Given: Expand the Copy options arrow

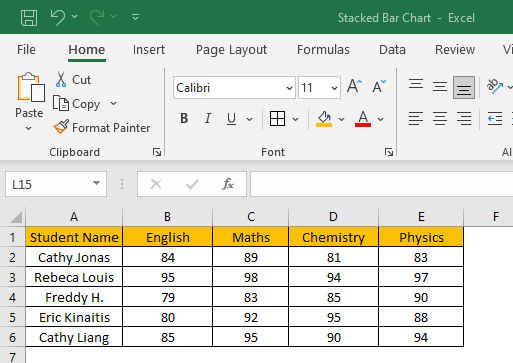Looking at the screenshot, I should click(x=114, y=104).
